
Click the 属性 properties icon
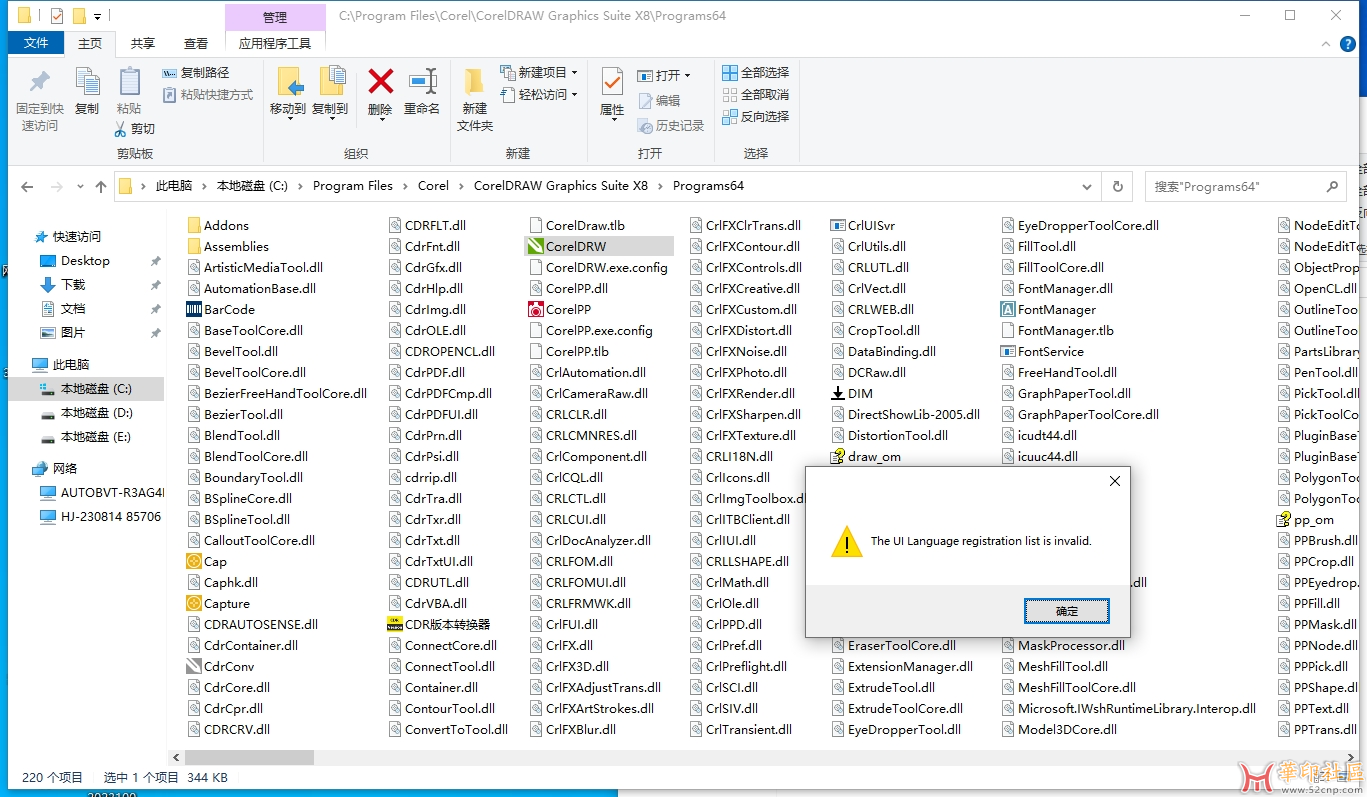pyautogui.click(x=612, y=83)
